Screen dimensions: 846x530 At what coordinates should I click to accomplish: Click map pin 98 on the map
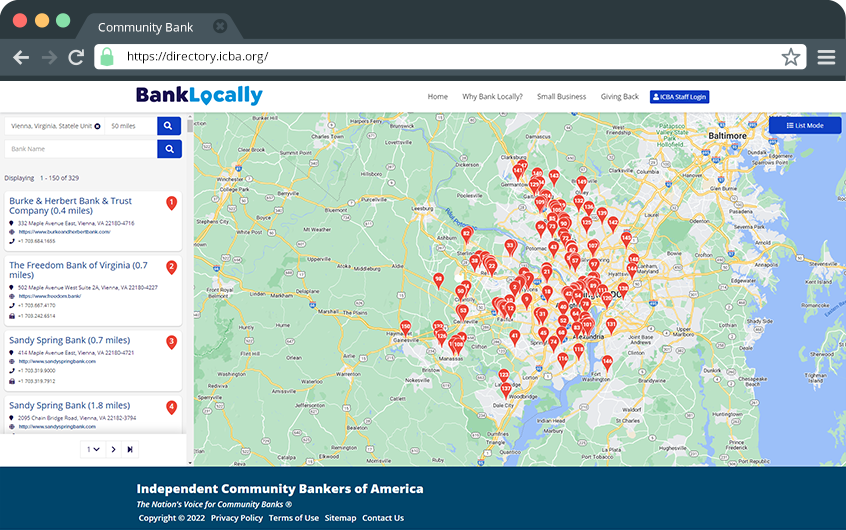click(439, 281)
